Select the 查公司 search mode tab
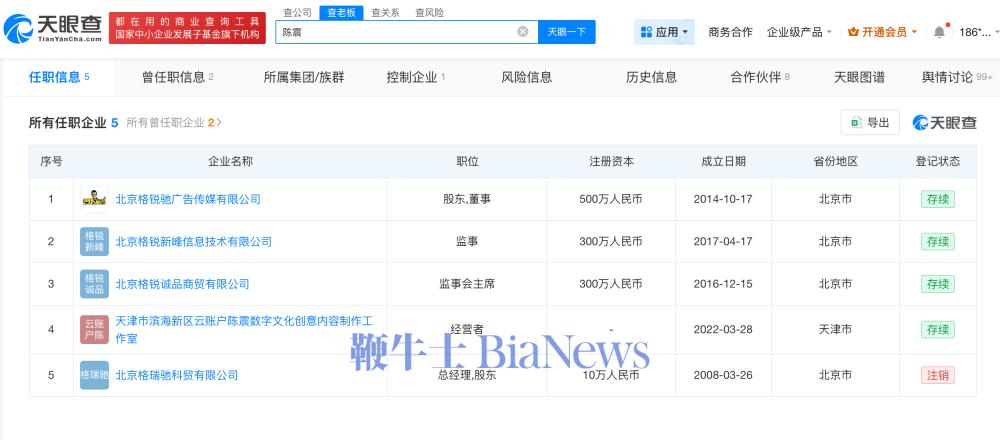 click(x=296, y=13)
